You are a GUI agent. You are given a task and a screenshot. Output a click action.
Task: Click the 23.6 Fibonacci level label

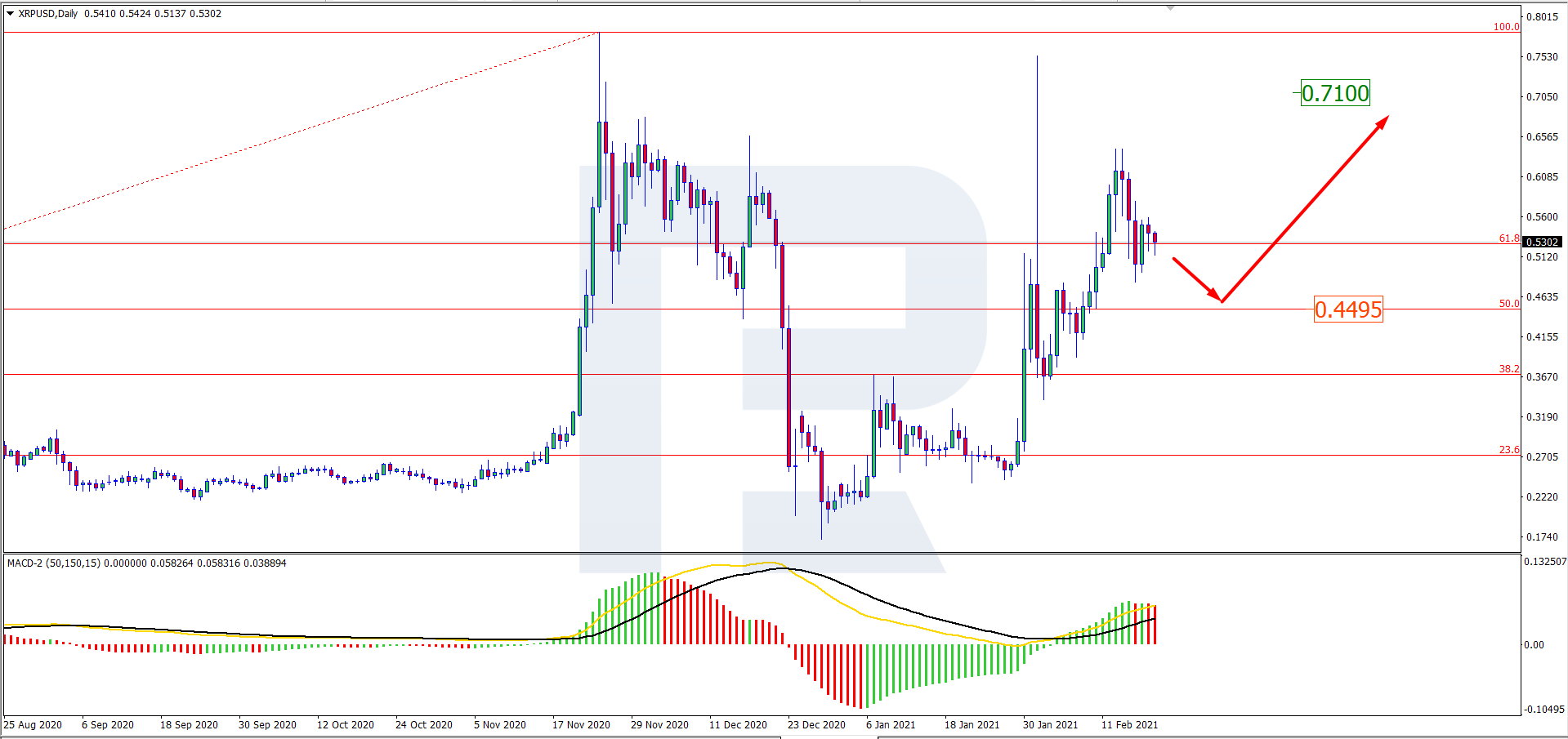(x=1508, y=450)
